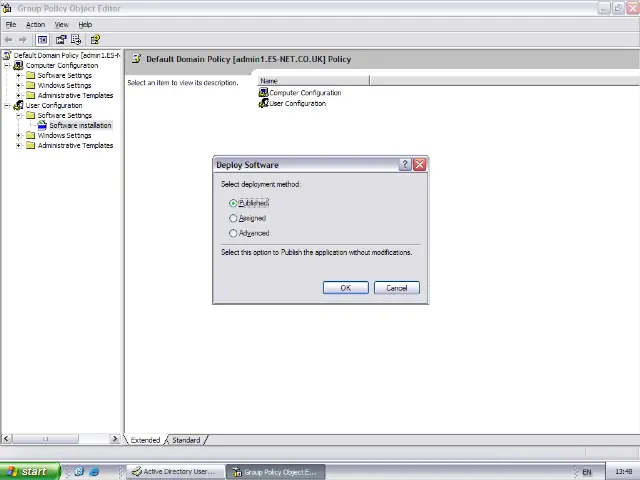Open the Windows Start button

coord(30,471)
